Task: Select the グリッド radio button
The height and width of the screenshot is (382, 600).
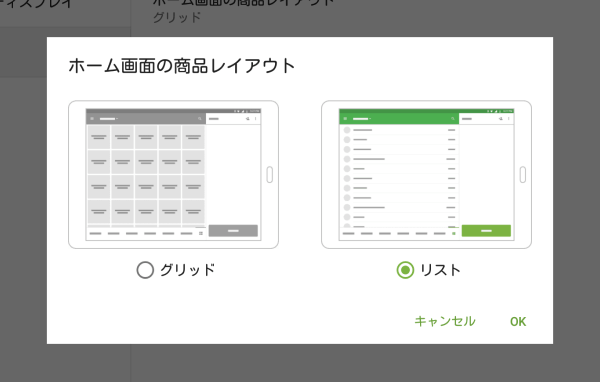Action: click(145, 270)
